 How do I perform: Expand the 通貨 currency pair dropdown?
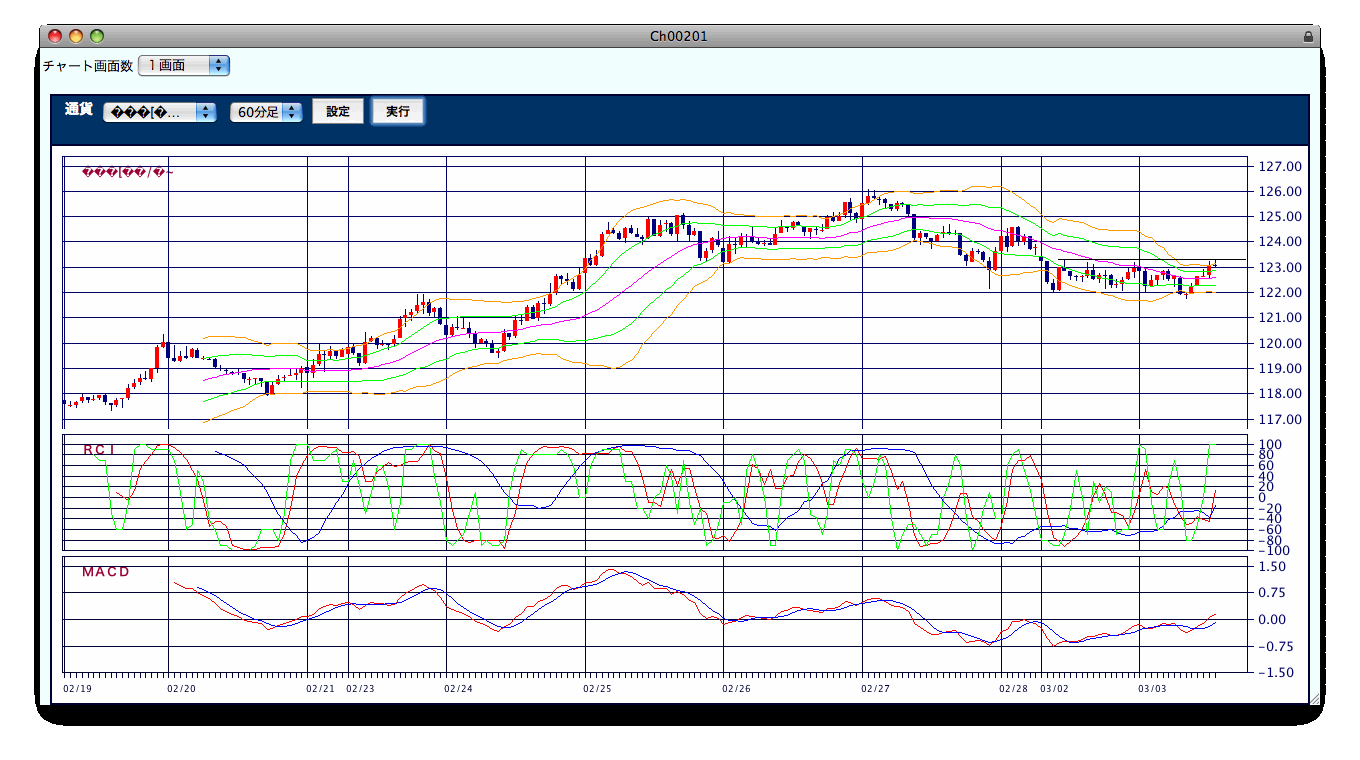(x=160, y=112)
